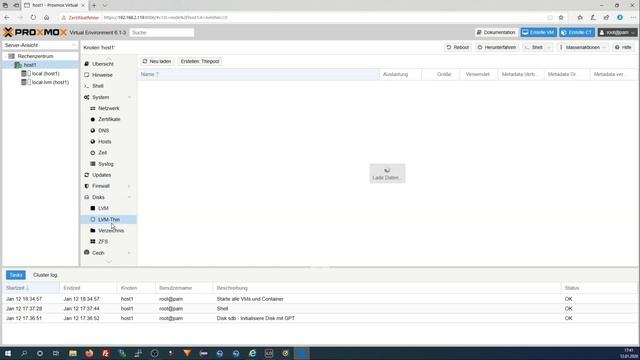
Task: Select Rechenzentrum in the tree
Action: coord(35,56)
